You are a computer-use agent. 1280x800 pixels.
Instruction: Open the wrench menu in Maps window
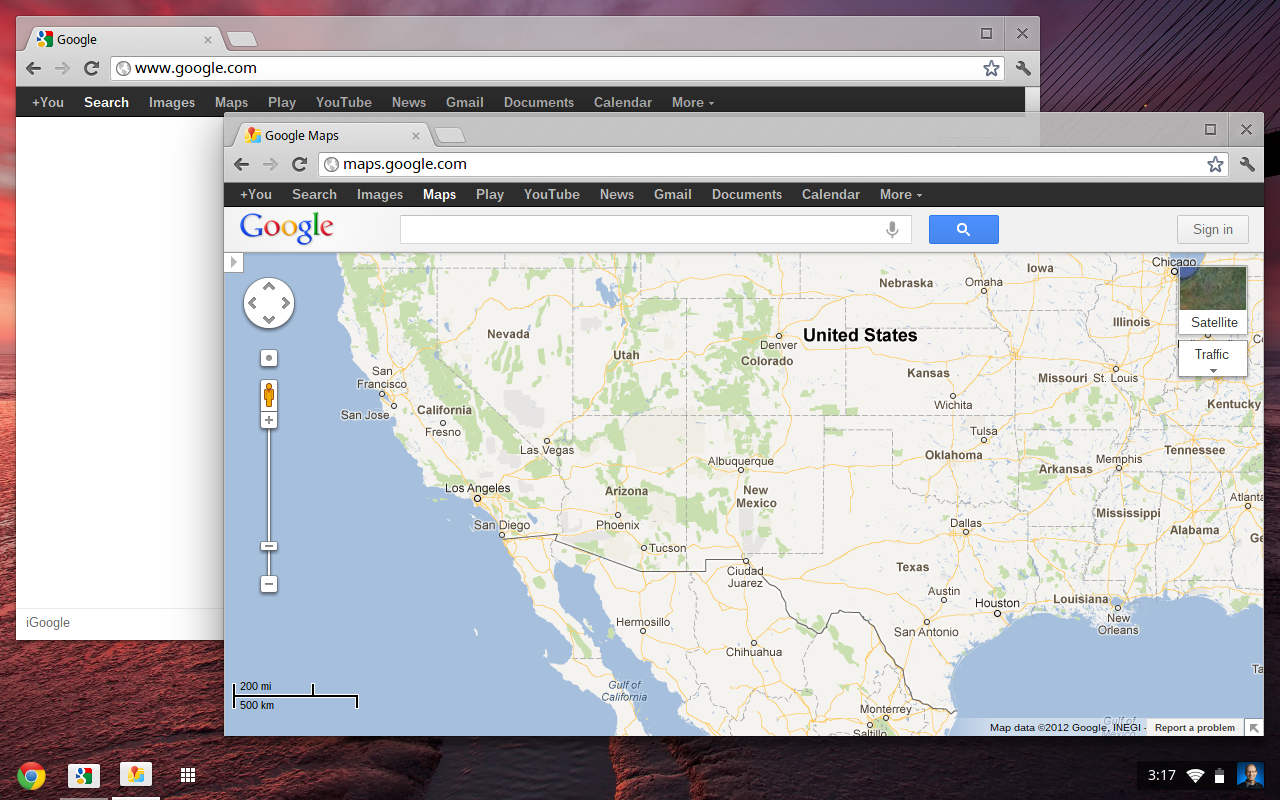pyautogui.click(x=1247, y=164)
